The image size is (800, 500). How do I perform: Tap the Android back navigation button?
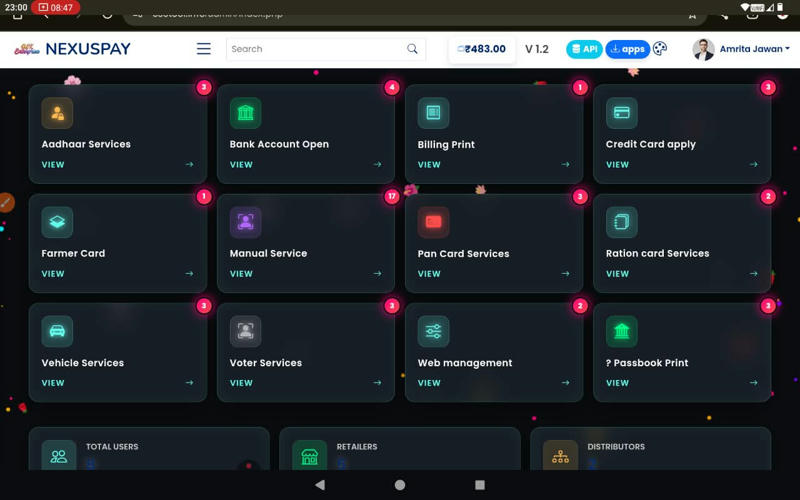320,485
